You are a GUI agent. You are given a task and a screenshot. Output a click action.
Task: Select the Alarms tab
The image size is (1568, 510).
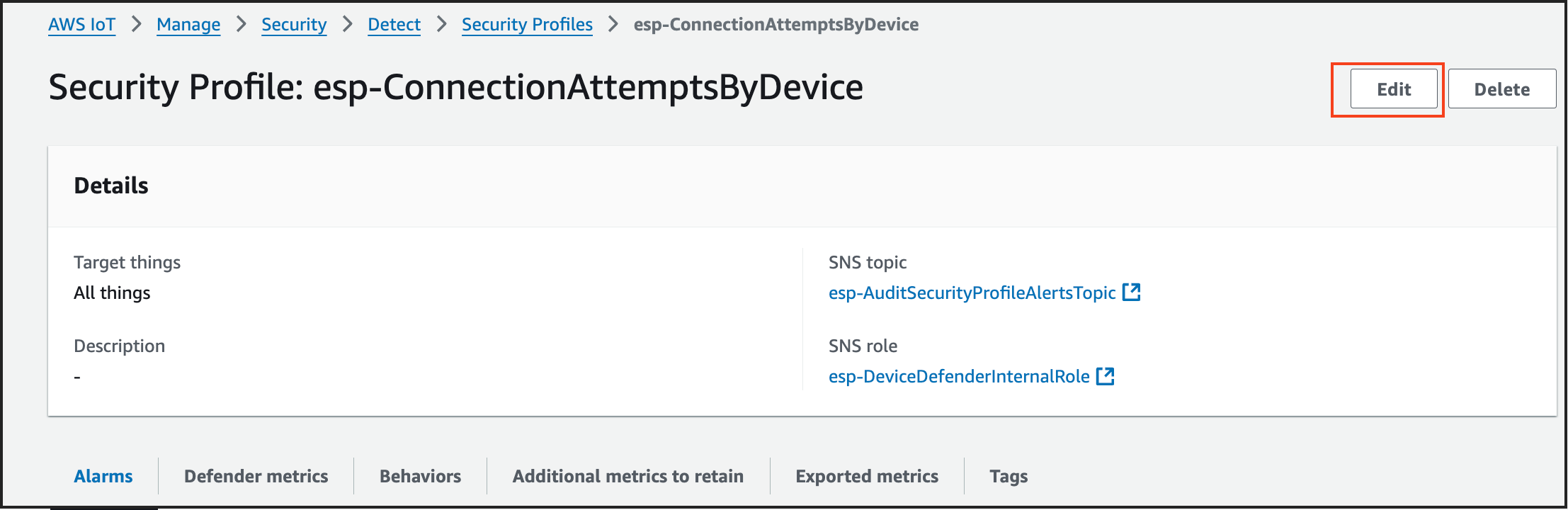[x=103, y=476]
